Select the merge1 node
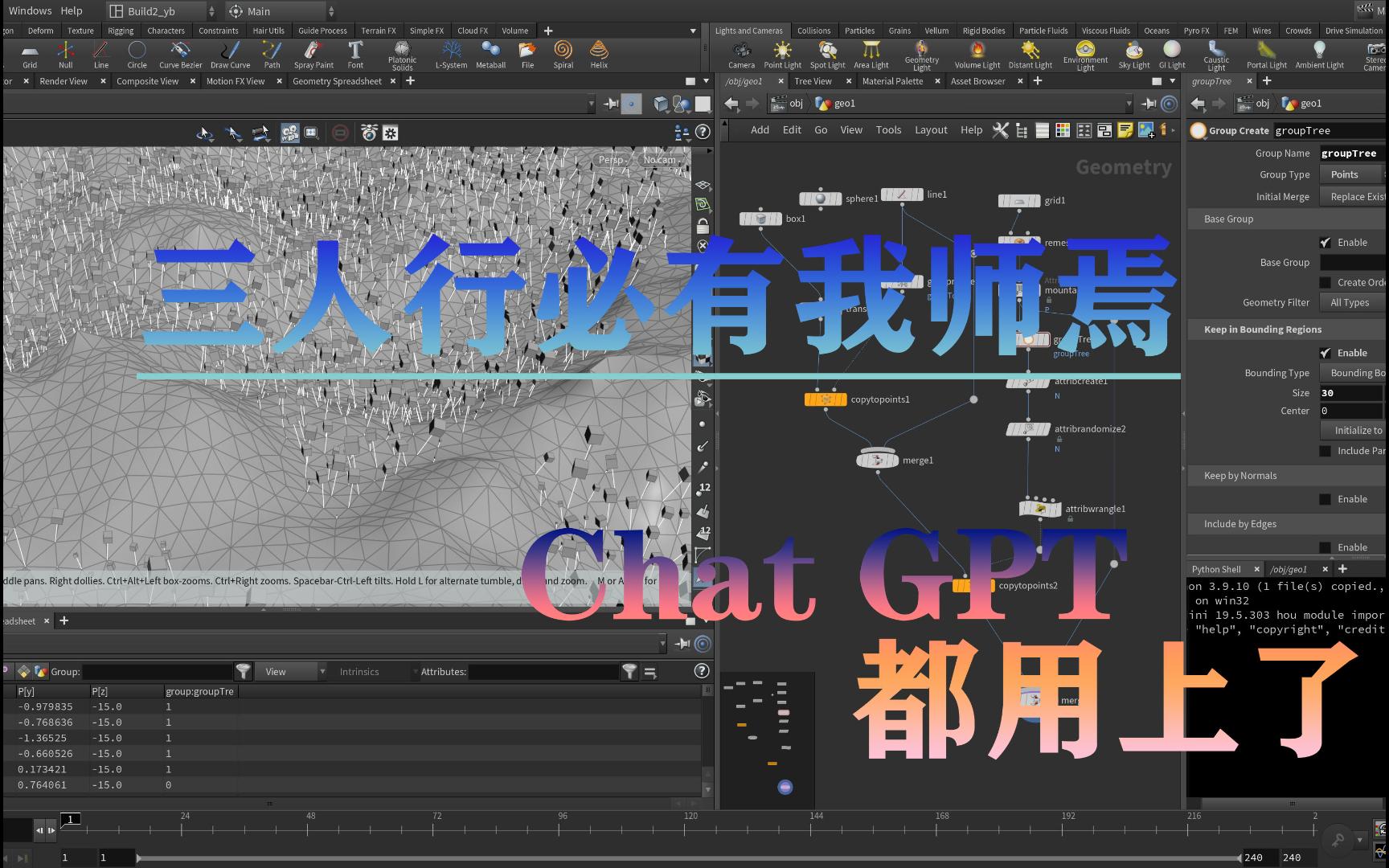Image resolution: width=1389 pixels, height=868 pixels. coord(877,459)
